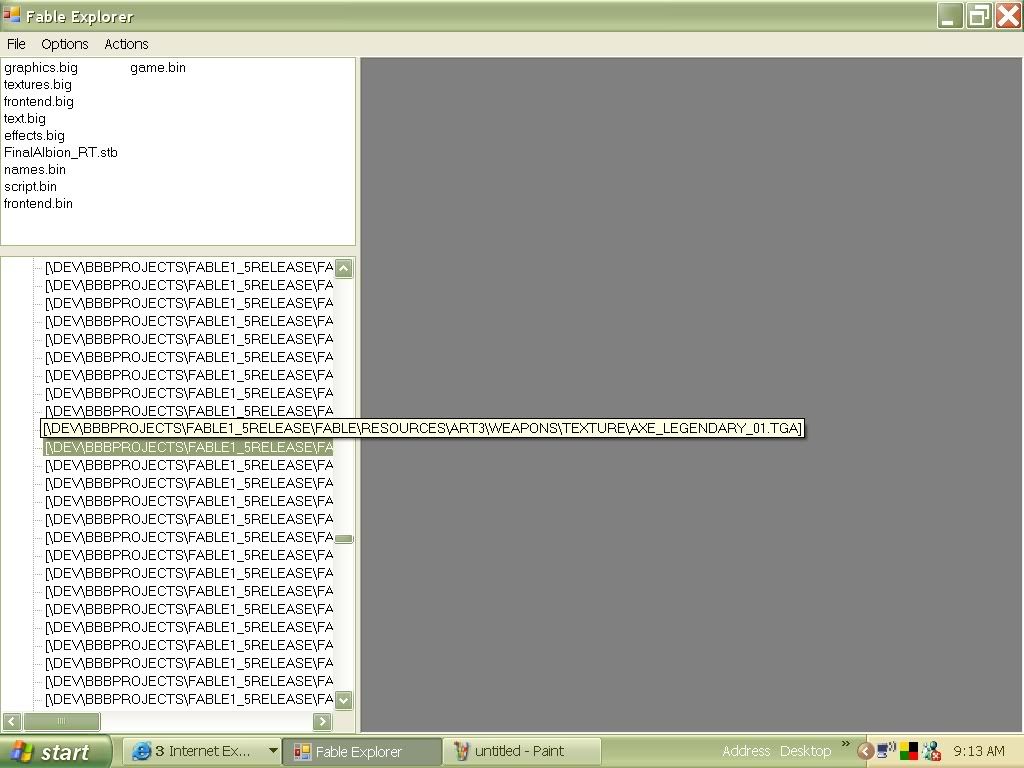Image resolution: width=1024 pixels, height=768 pixels.
Task: Click the Fable Explorer taskbar button
Action: (362, 752)
